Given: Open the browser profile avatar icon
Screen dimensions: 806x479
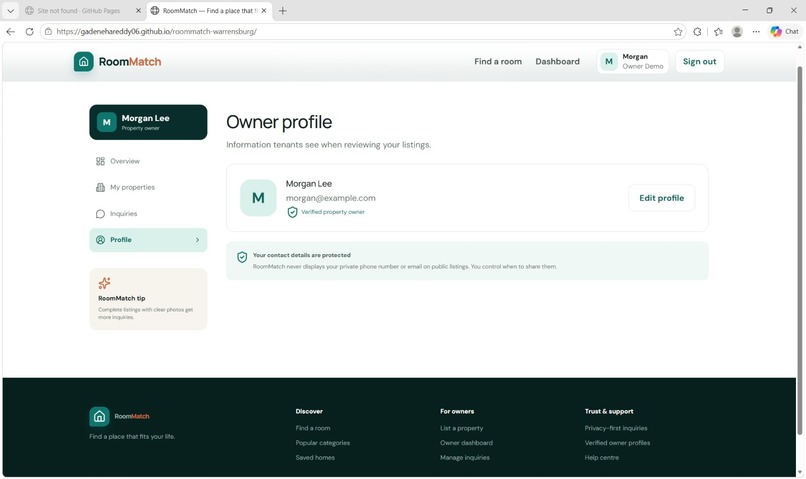Looking at the screenshot, I should (x=737, y=32).
